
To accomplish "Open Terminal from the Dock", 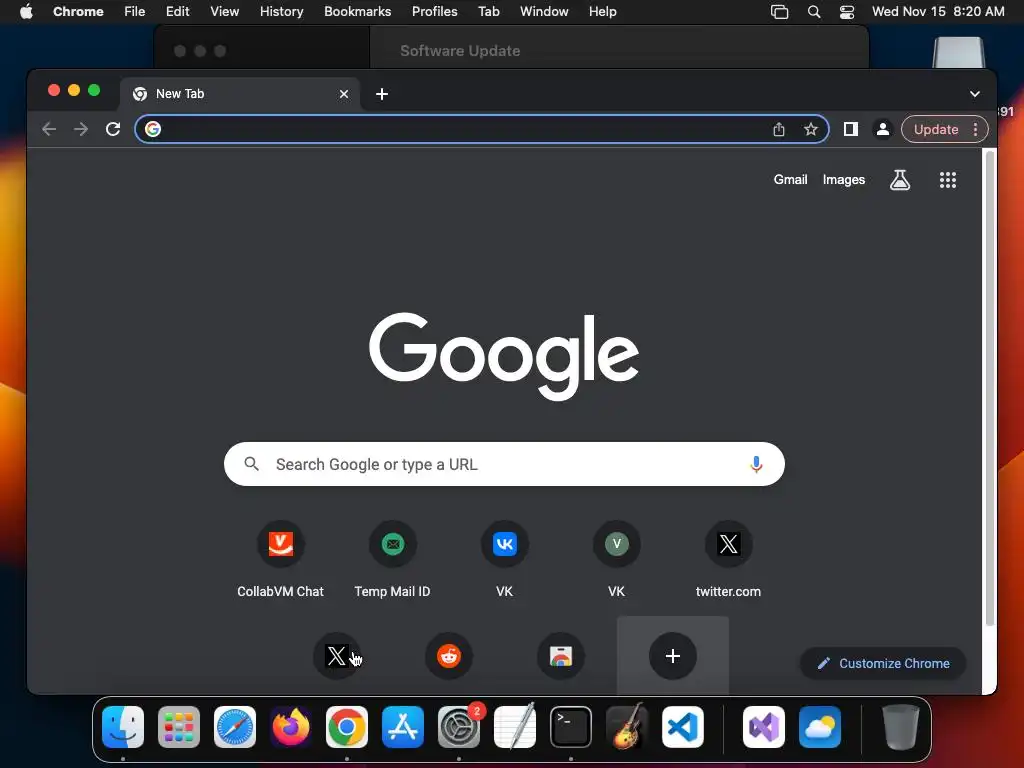I will [x=571, y=727].
